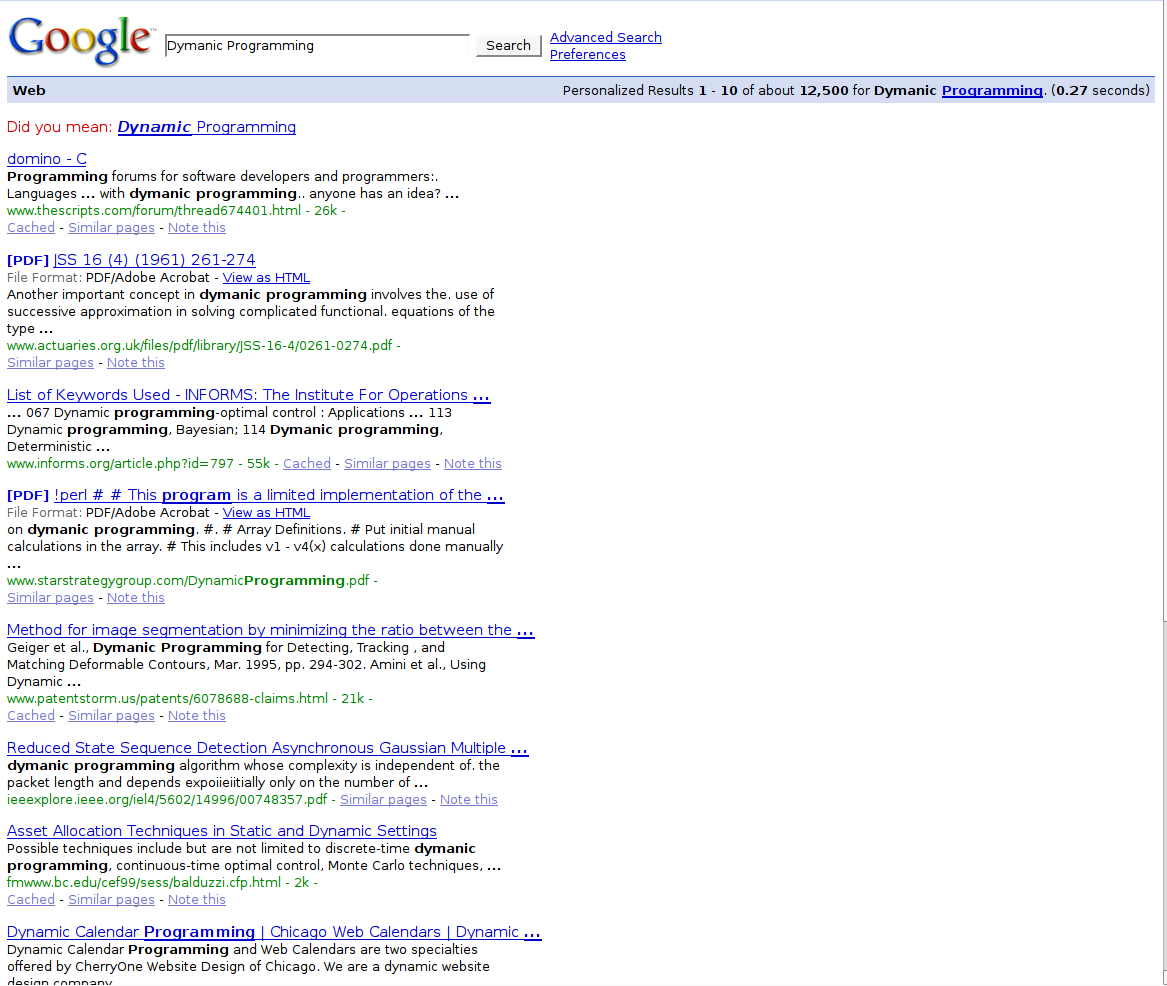Image resolution: width=1167 pixels, height=986 pixels.
Task: Click the www.starstrategygroup.com/DynamicProgramming.pdf URL text
Action: tap(188, 580)
